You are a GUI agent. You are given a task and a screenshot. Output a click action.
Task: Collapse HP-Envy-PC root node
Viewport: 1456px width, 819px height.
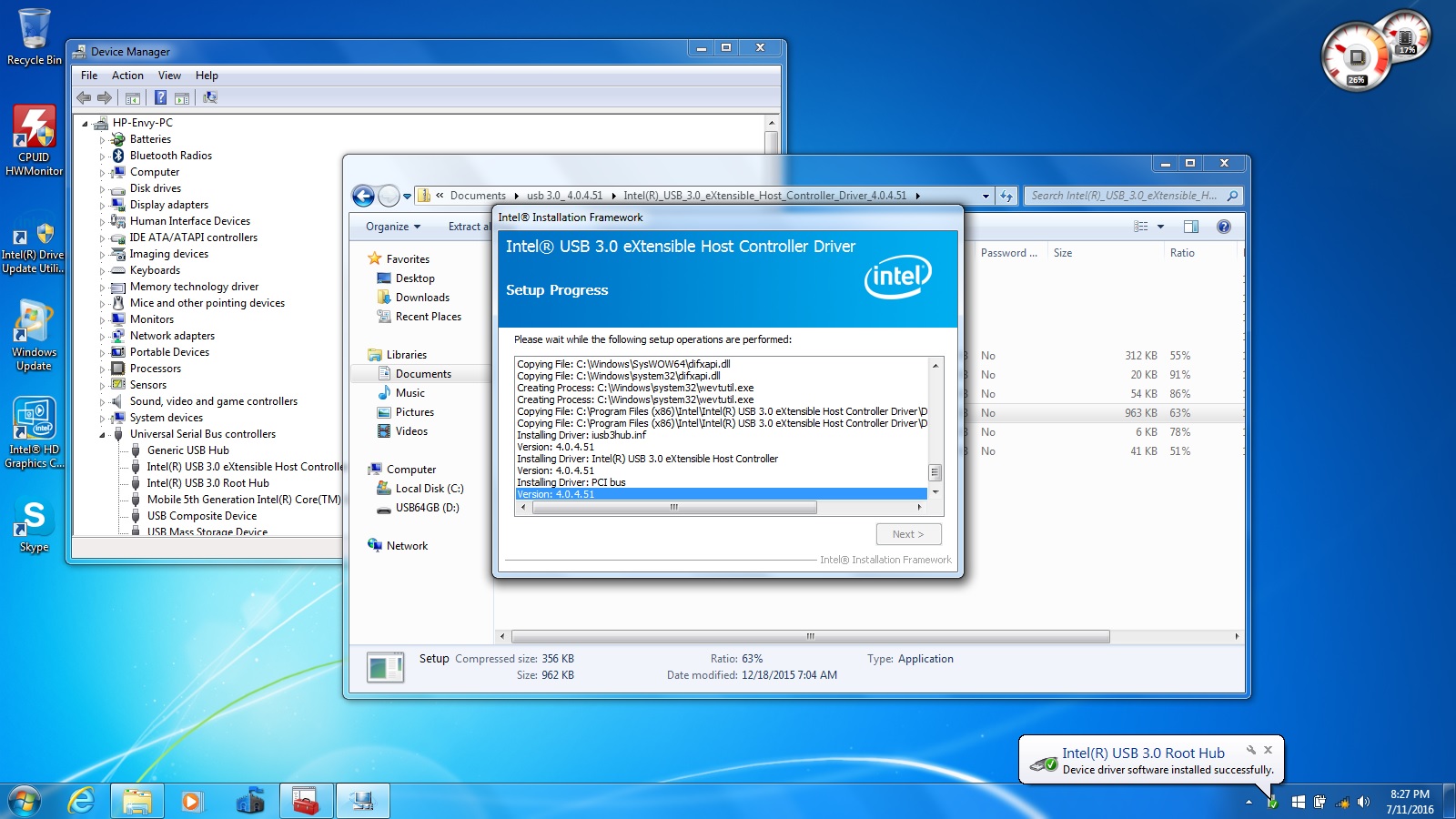(86, 124)
